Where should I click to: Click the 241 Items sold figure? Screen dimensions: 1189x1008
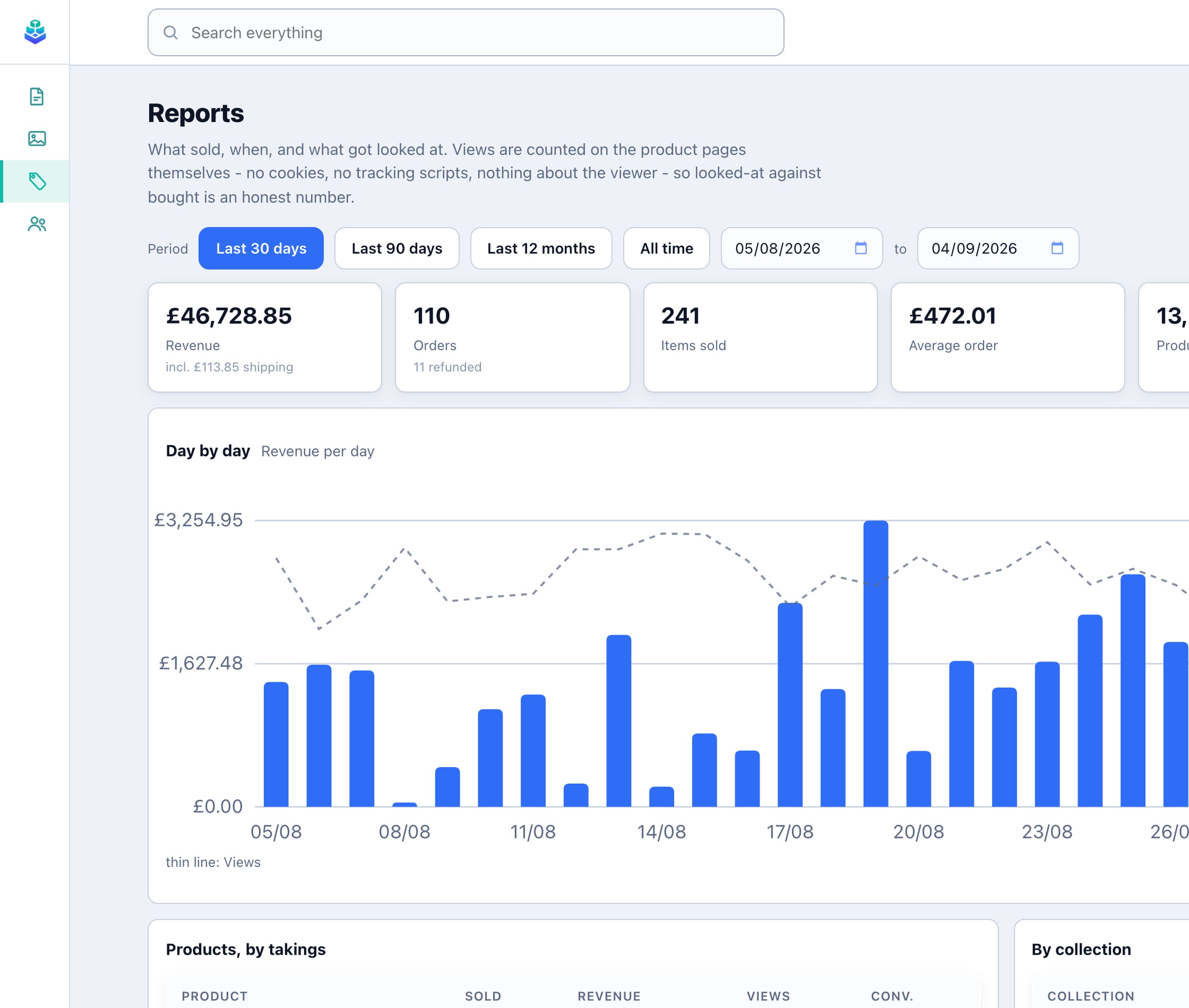tap(680, 316)
